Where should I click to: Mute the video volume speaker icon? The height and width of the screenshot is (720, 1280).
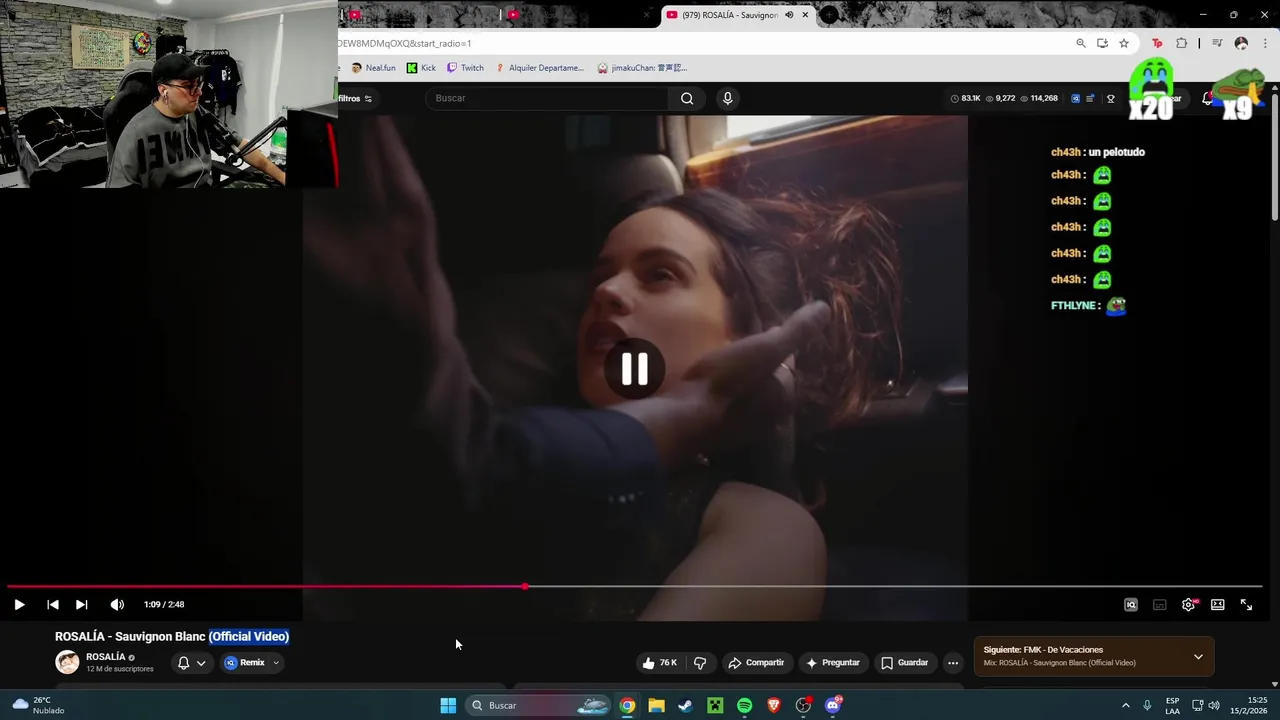pos(117,604)
